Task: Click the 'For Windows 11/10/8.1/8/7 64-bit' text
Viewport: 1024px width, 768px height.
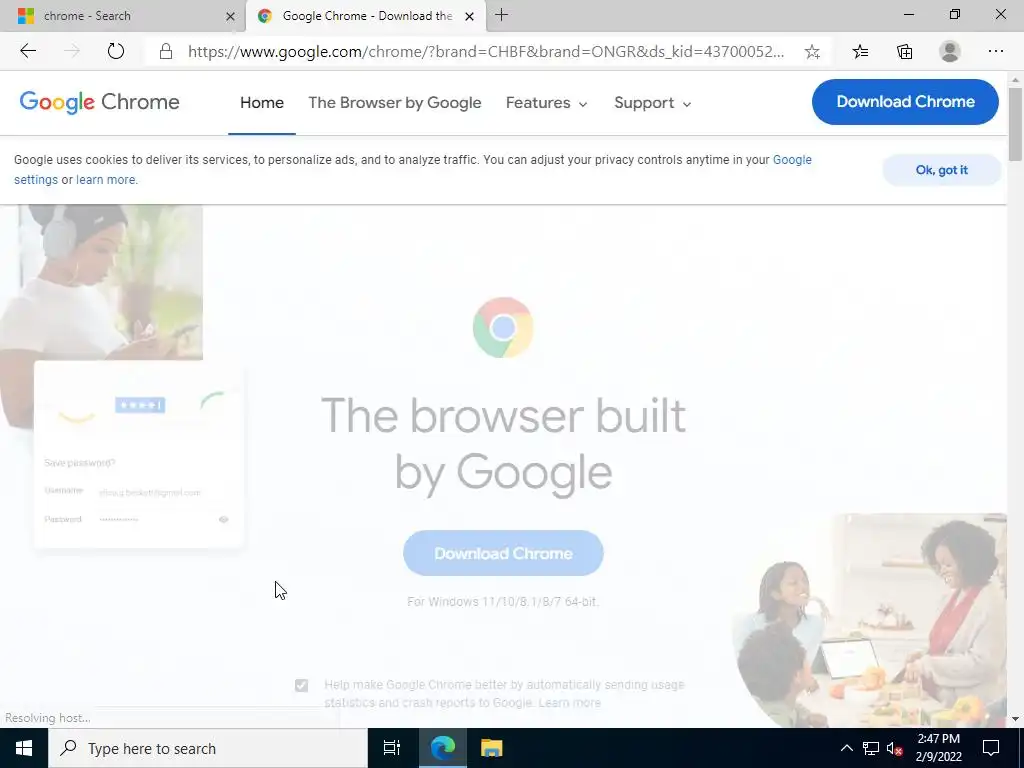Action: pos(503,601)
